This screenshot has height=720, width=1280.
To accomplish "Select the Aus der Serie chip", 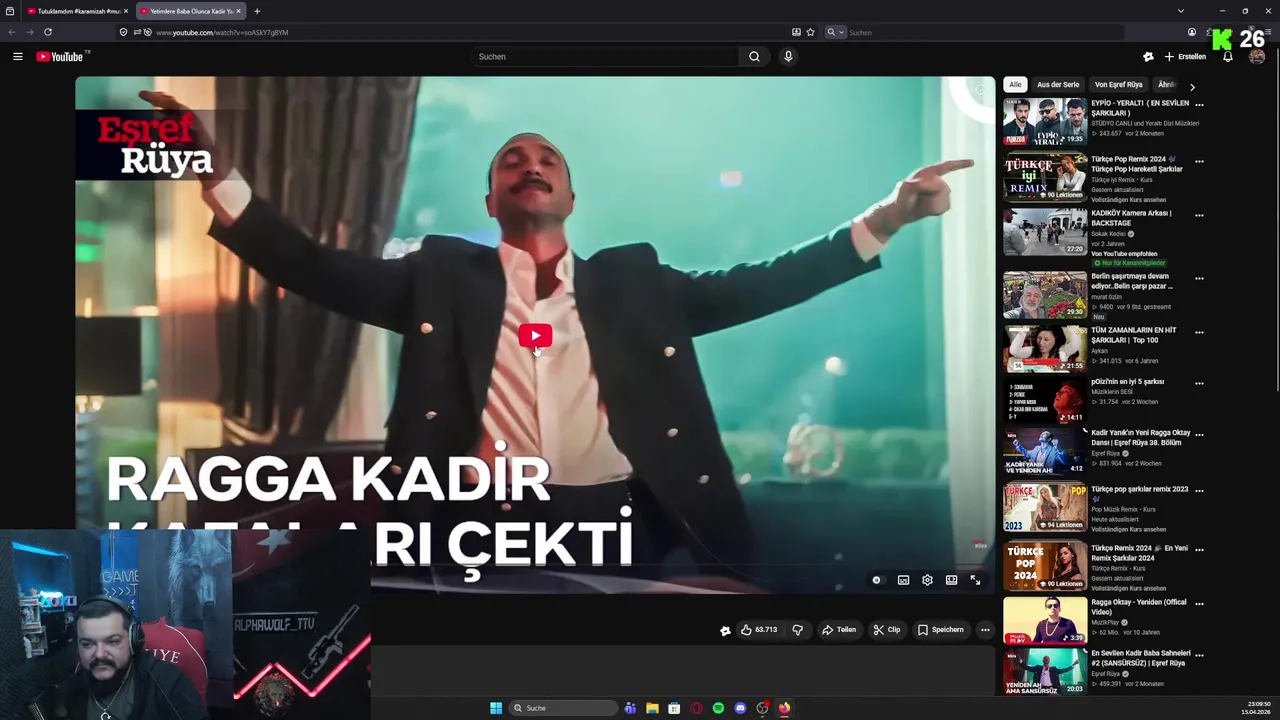I will coord(1058,85).
